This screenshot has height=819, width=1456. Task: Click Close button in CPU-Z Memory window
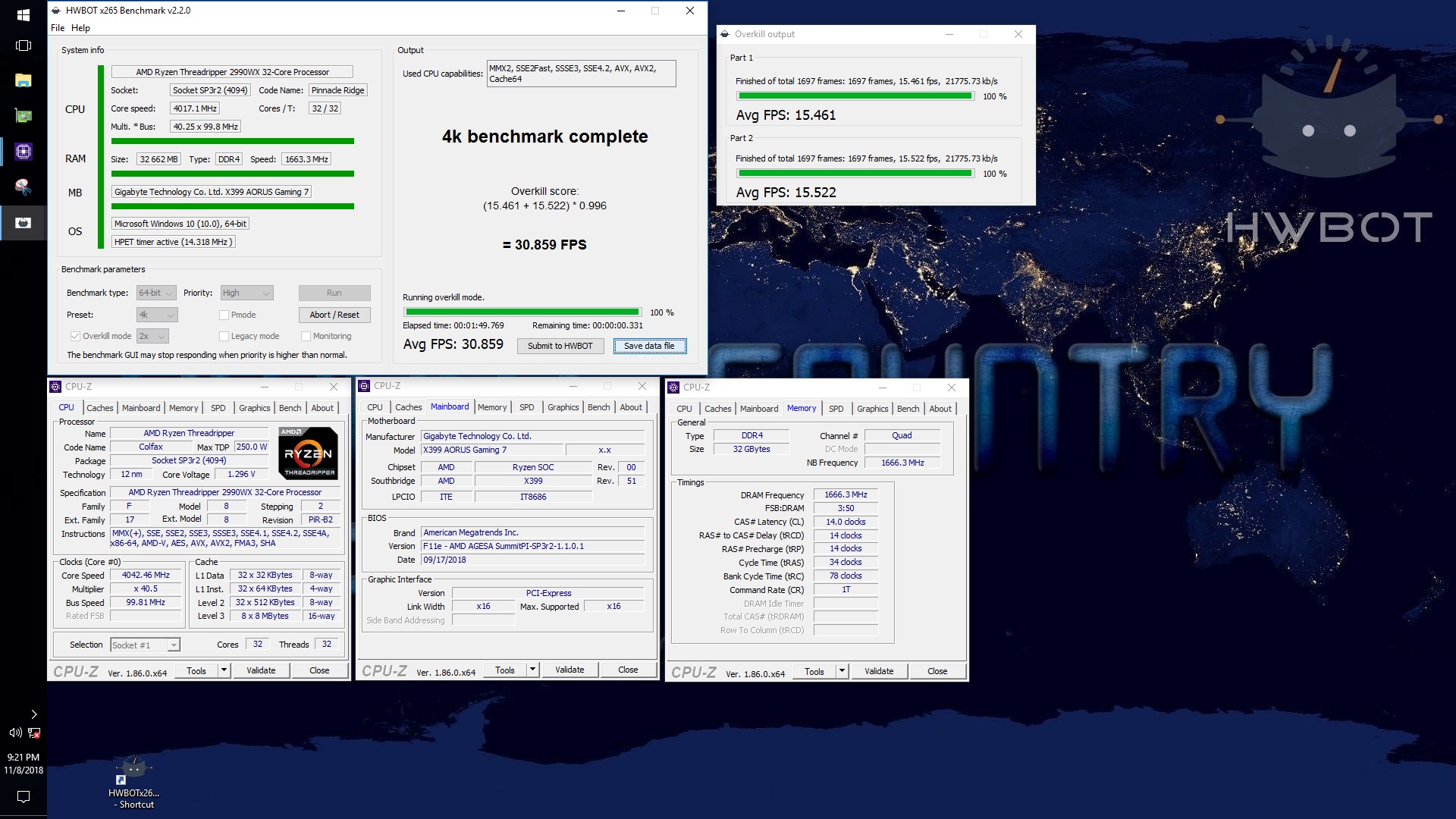pyautogui.click(x=937, y=671)
